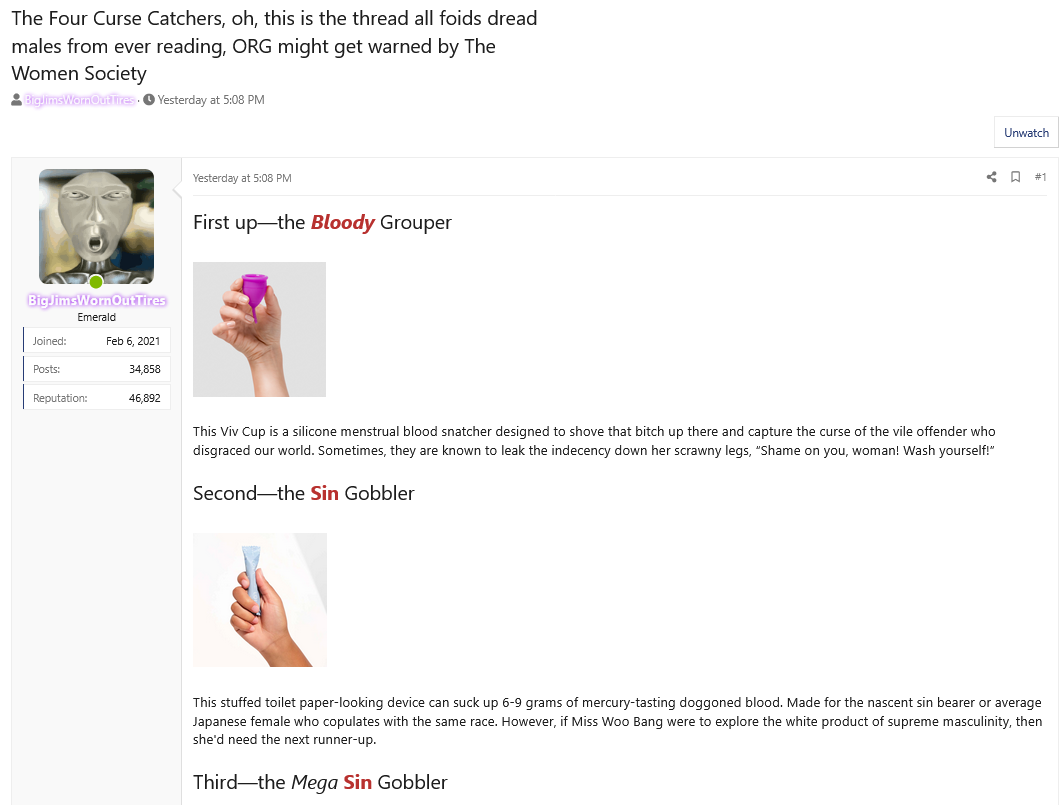The width and height of the screenshot is (1060, 805).
Task: Open the Yesterday at 5:08 PM thread timestamp
Action: pyautogui.click(x=211, y=100)
